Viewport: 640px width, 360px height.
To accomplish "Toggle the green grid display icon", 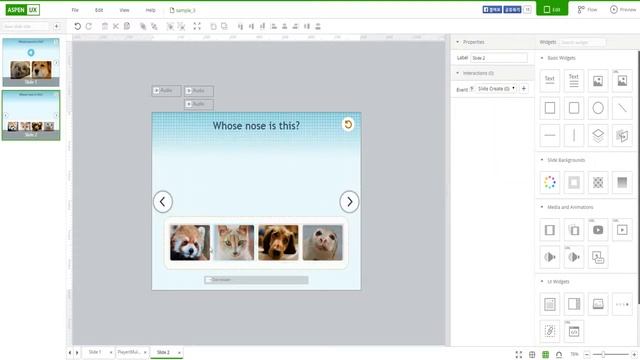I will pos(545,354).
